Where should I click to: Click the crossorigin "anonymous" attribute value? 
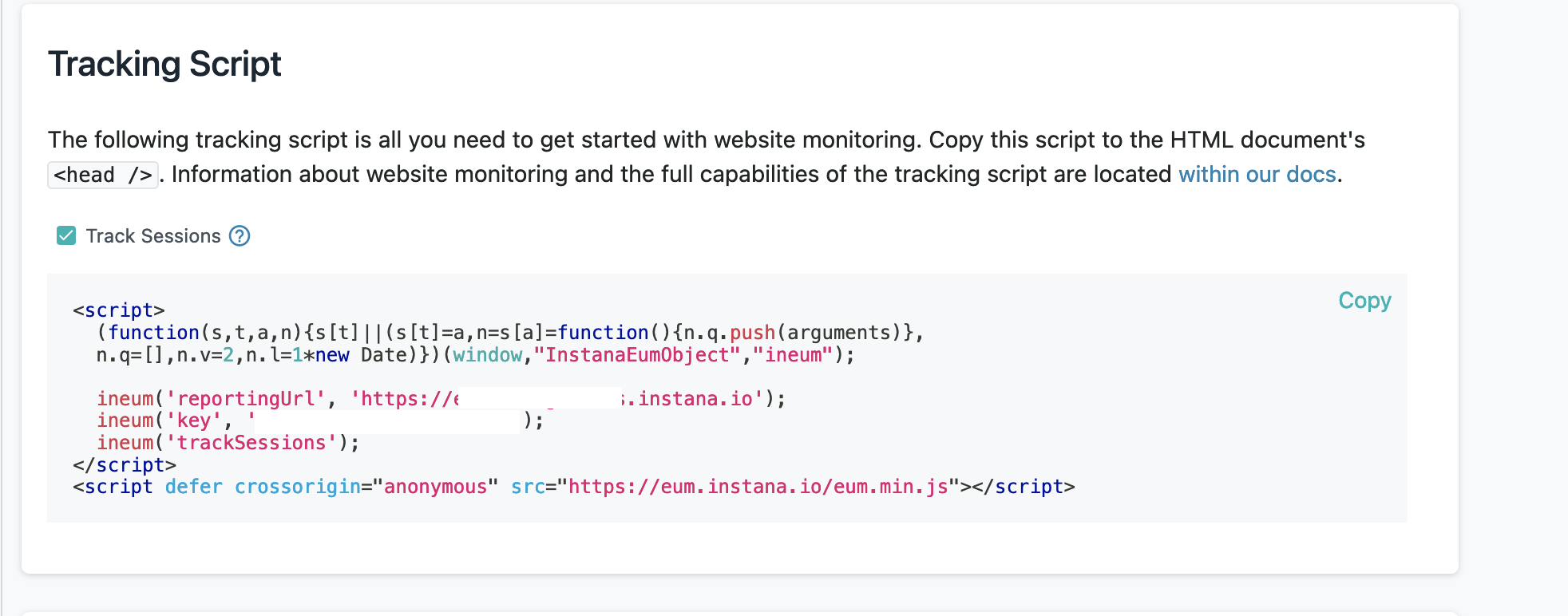[436, 487]
